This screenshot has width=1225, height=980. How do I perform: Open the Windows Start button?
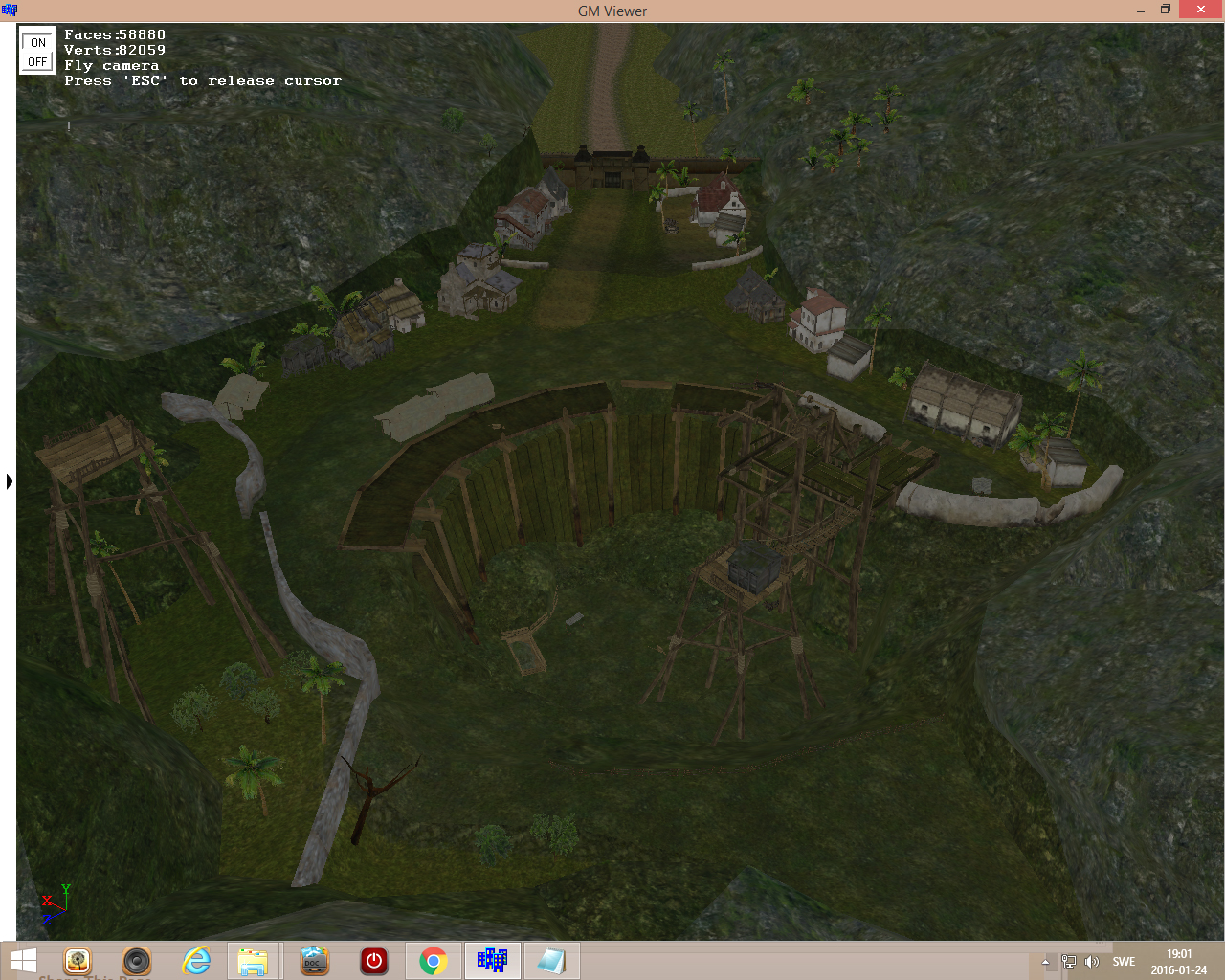coord(23,961)
